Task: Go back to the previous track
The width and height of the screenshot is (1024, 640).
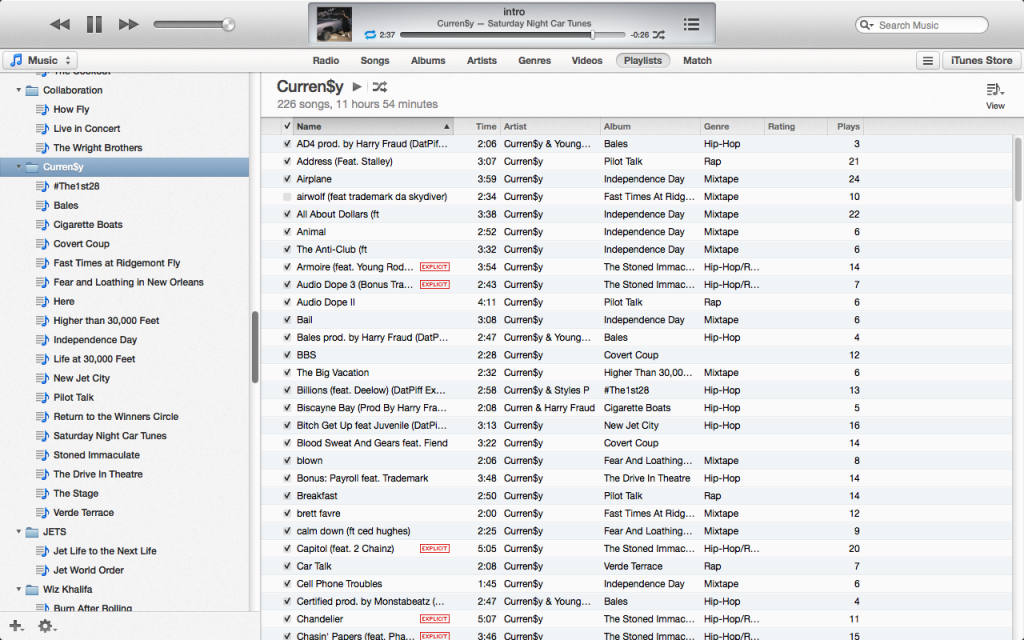Action: 60,24
